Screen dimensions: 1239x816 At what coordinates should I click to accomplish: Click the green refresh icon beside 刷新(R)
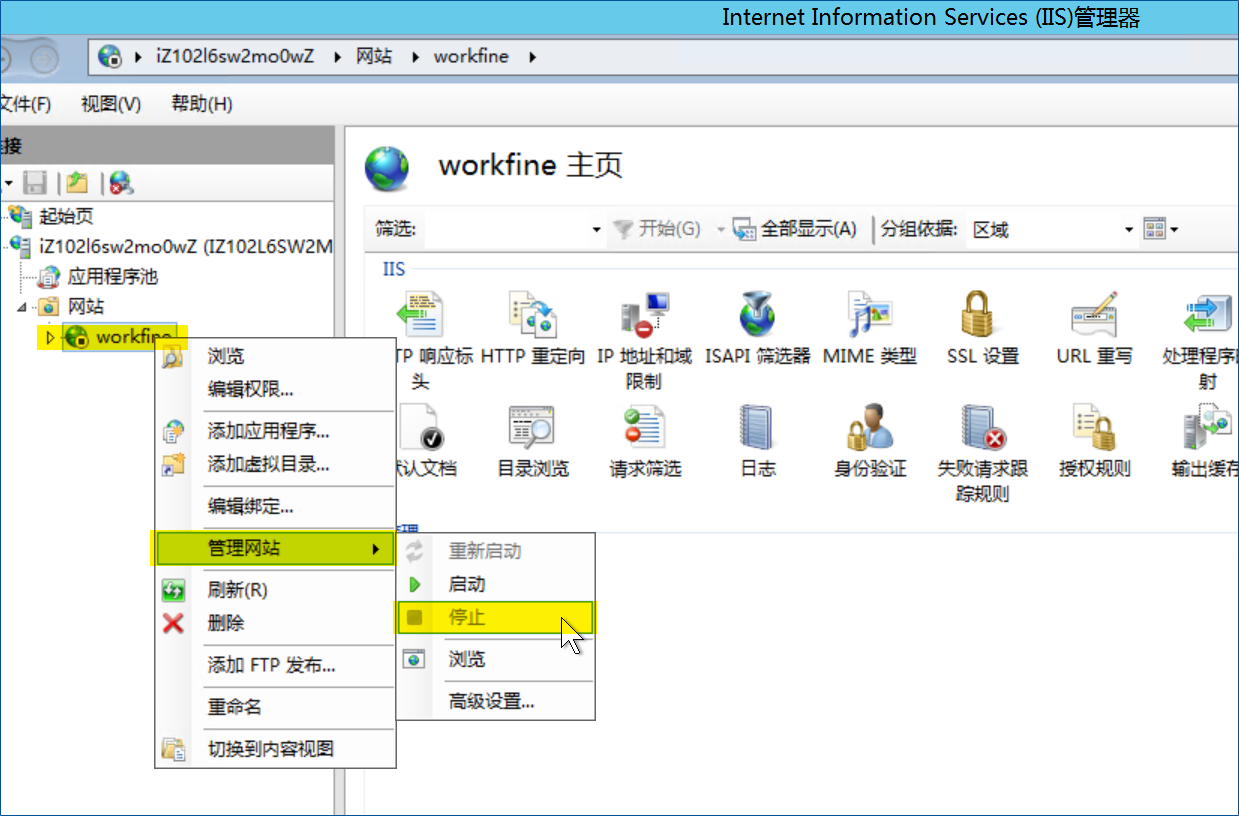pyautogui.click(x=173, y=590)
